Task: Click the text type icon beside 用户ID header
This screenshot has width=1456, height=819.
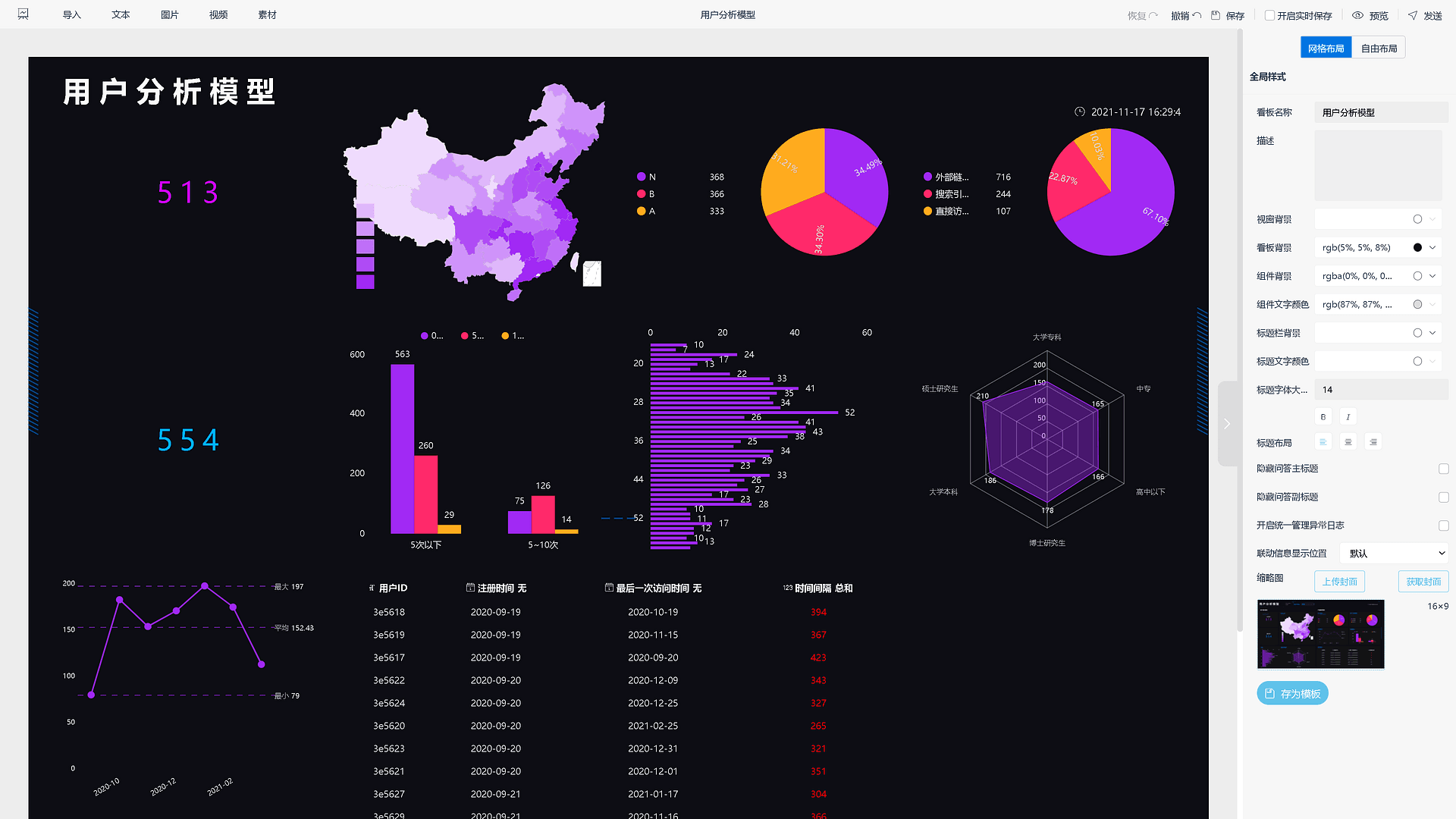Action: [372, 588]
